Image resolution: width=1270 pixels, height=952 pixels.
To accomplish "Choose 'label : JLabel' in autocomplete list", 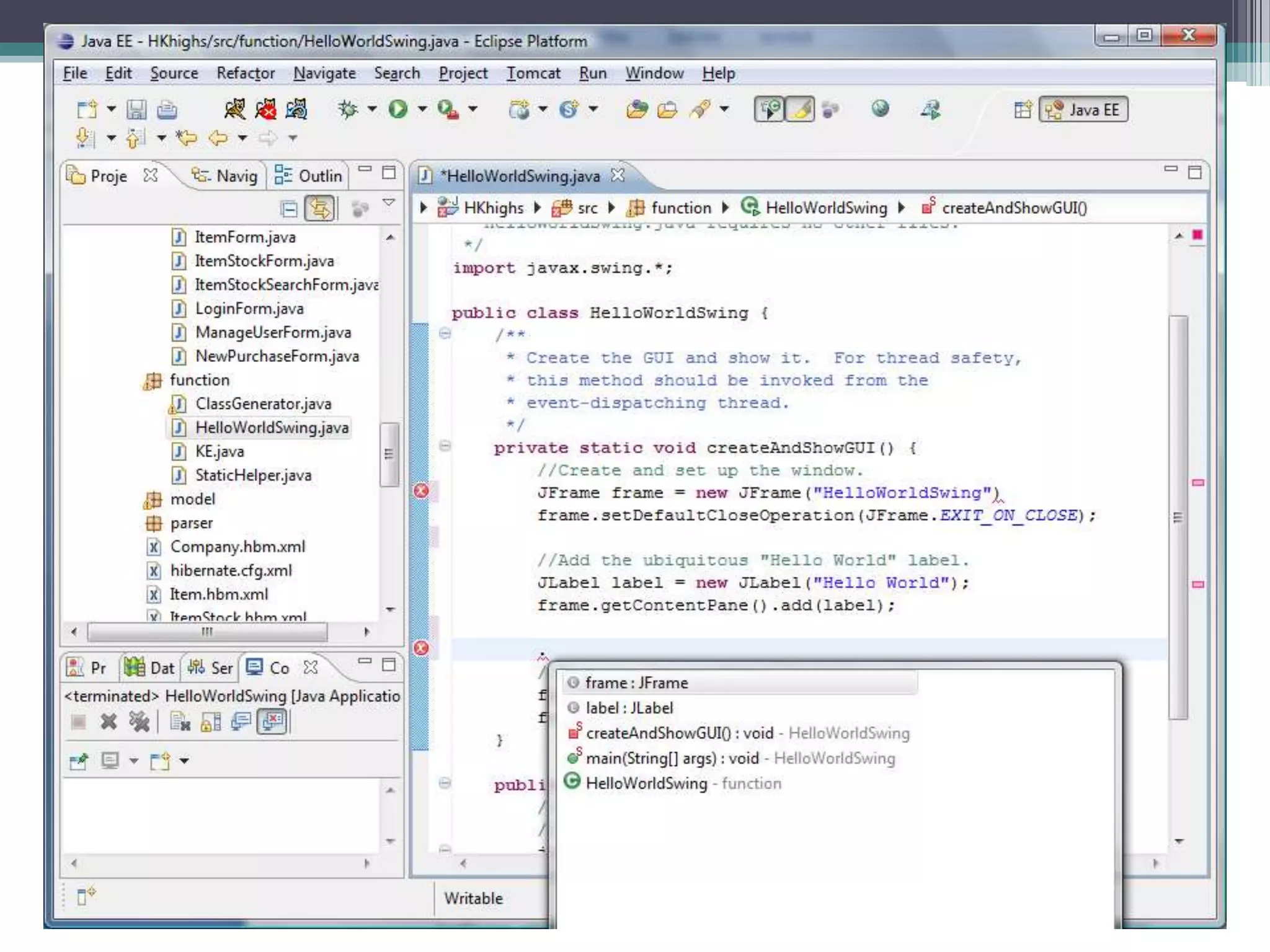I will point(629,708).
